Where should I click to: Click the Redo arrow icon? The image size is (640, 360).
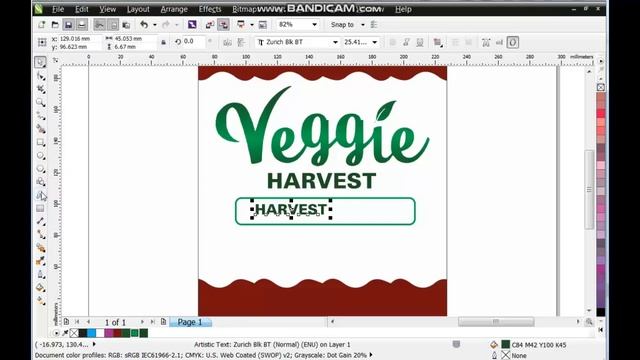tap(166, 25)
